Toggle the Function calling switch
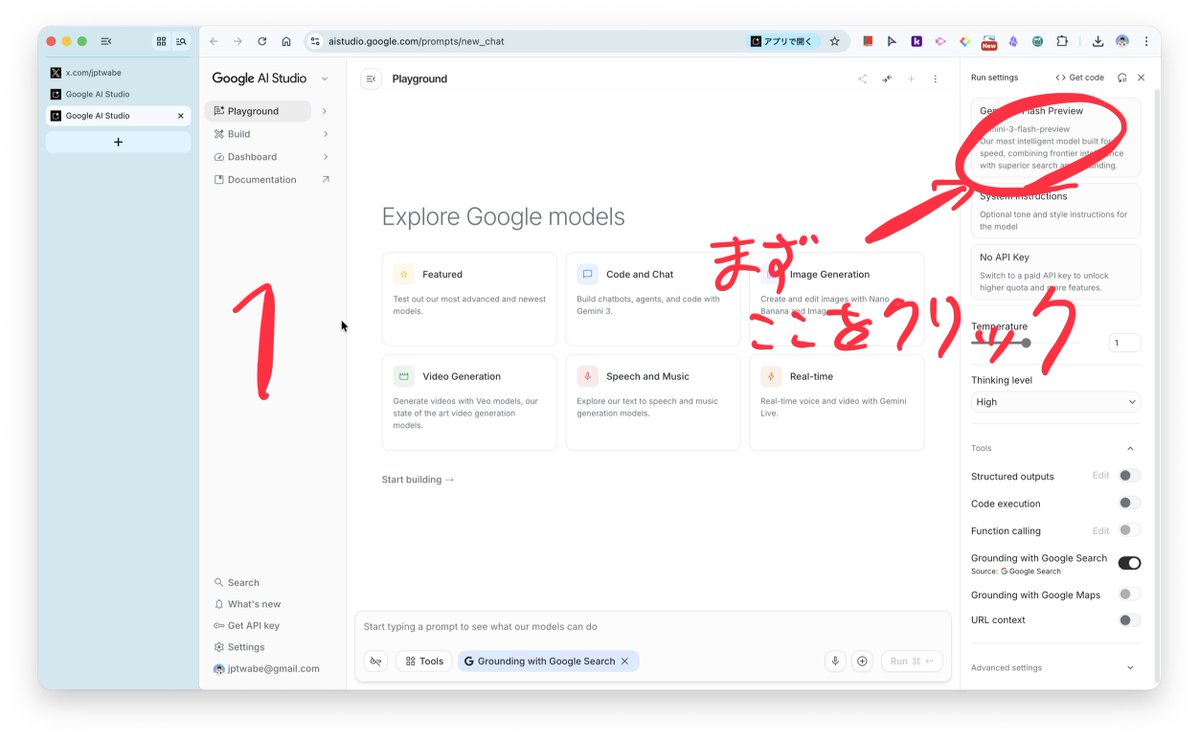Viewport: 1199px width, 740px height. [1129, 530]
